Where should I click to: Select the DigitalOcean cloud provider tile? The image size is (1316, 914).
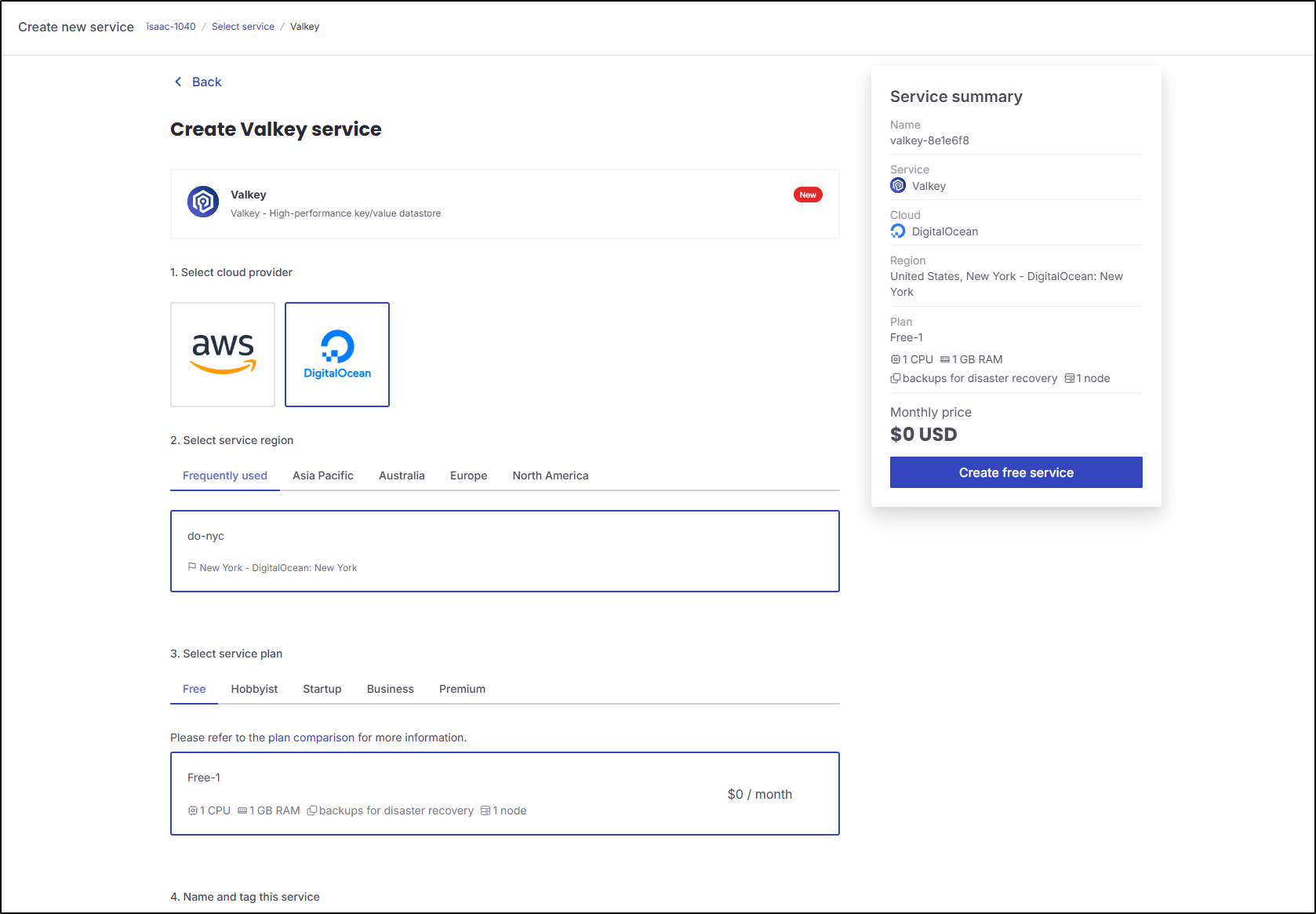337,355
